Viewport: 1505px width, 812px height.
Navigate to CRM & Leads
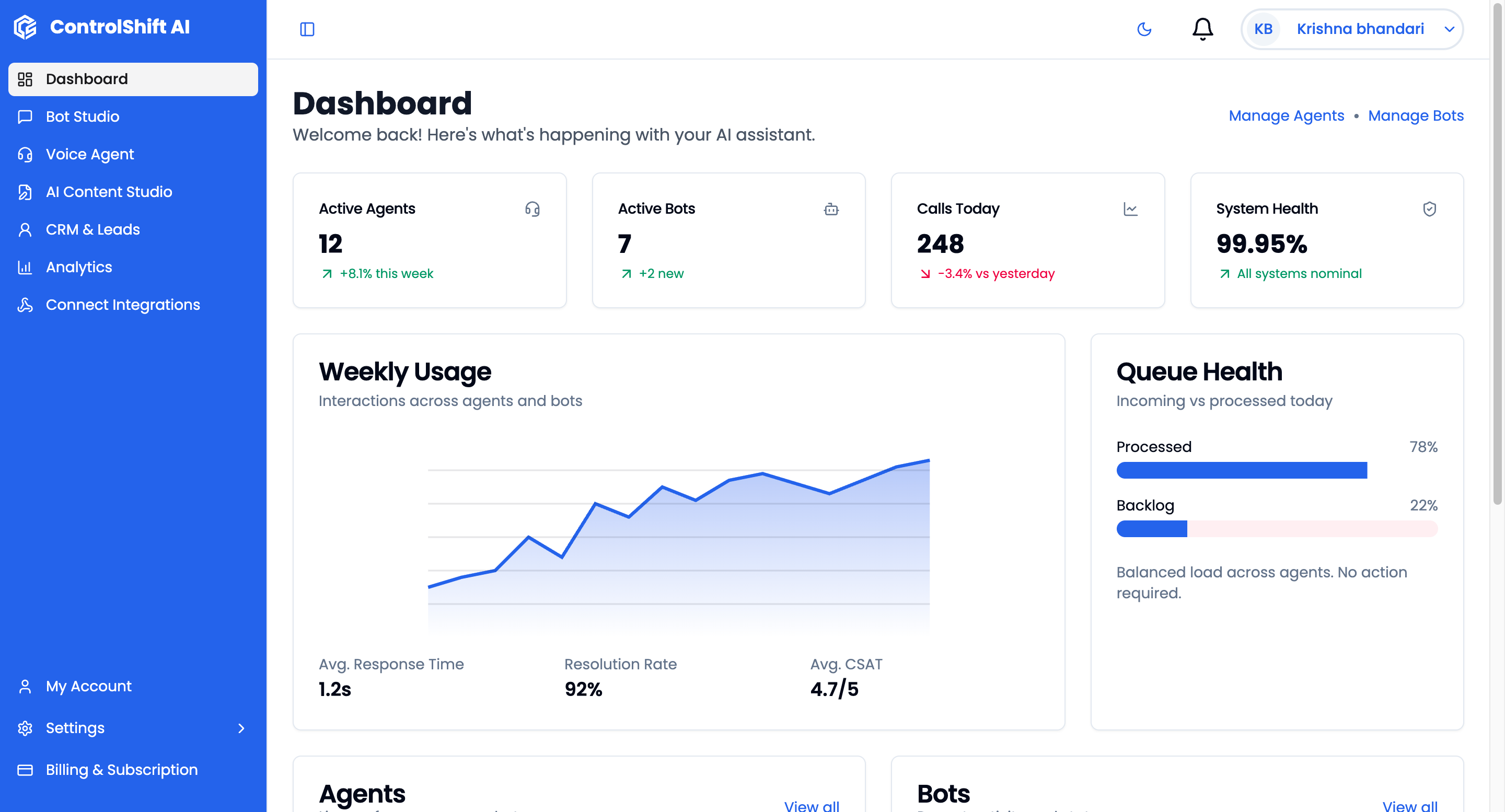click(92, 229)
